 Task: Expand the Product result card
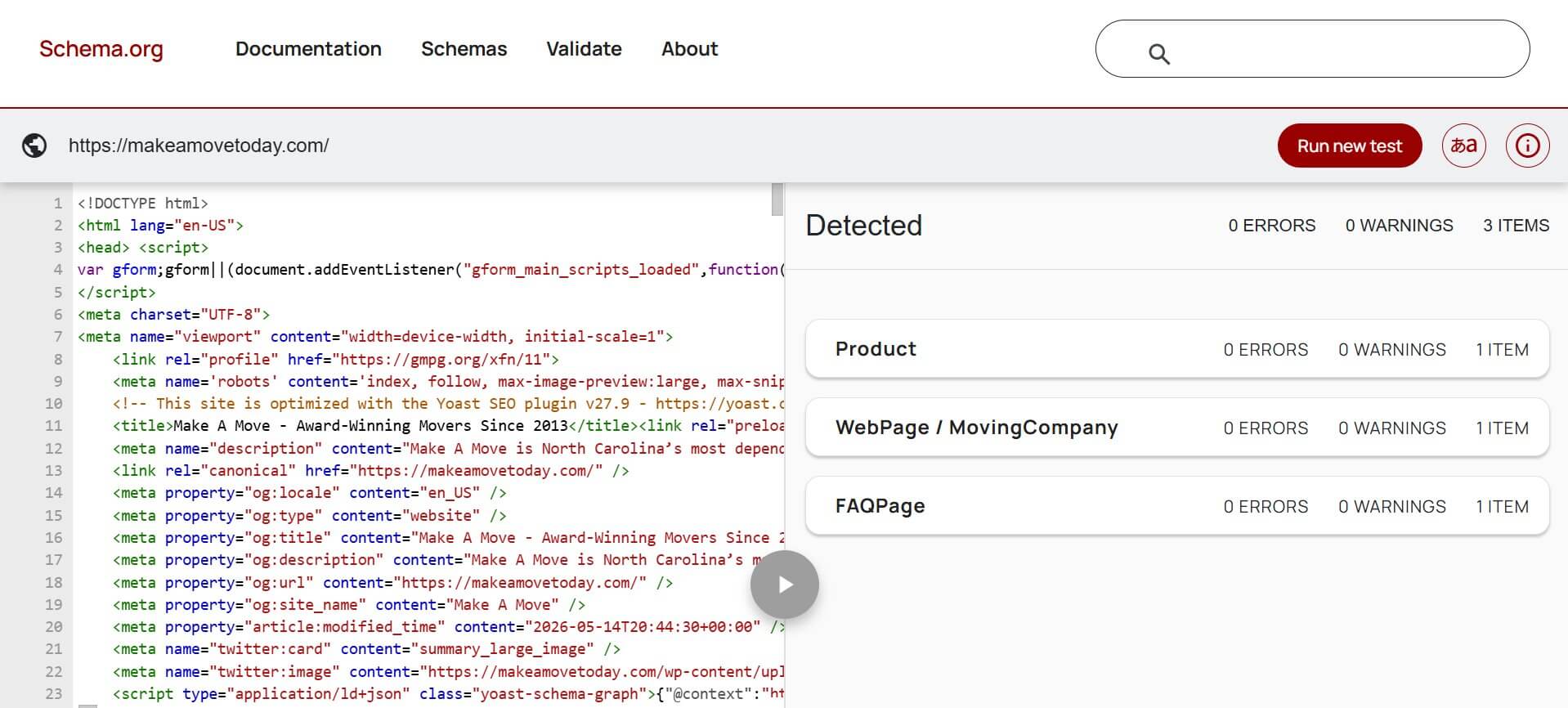1177,349
